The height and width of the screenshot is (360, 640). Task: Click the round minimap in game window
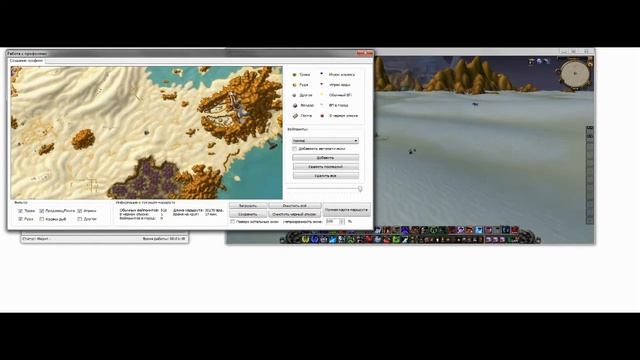click(x=575, y=73)
